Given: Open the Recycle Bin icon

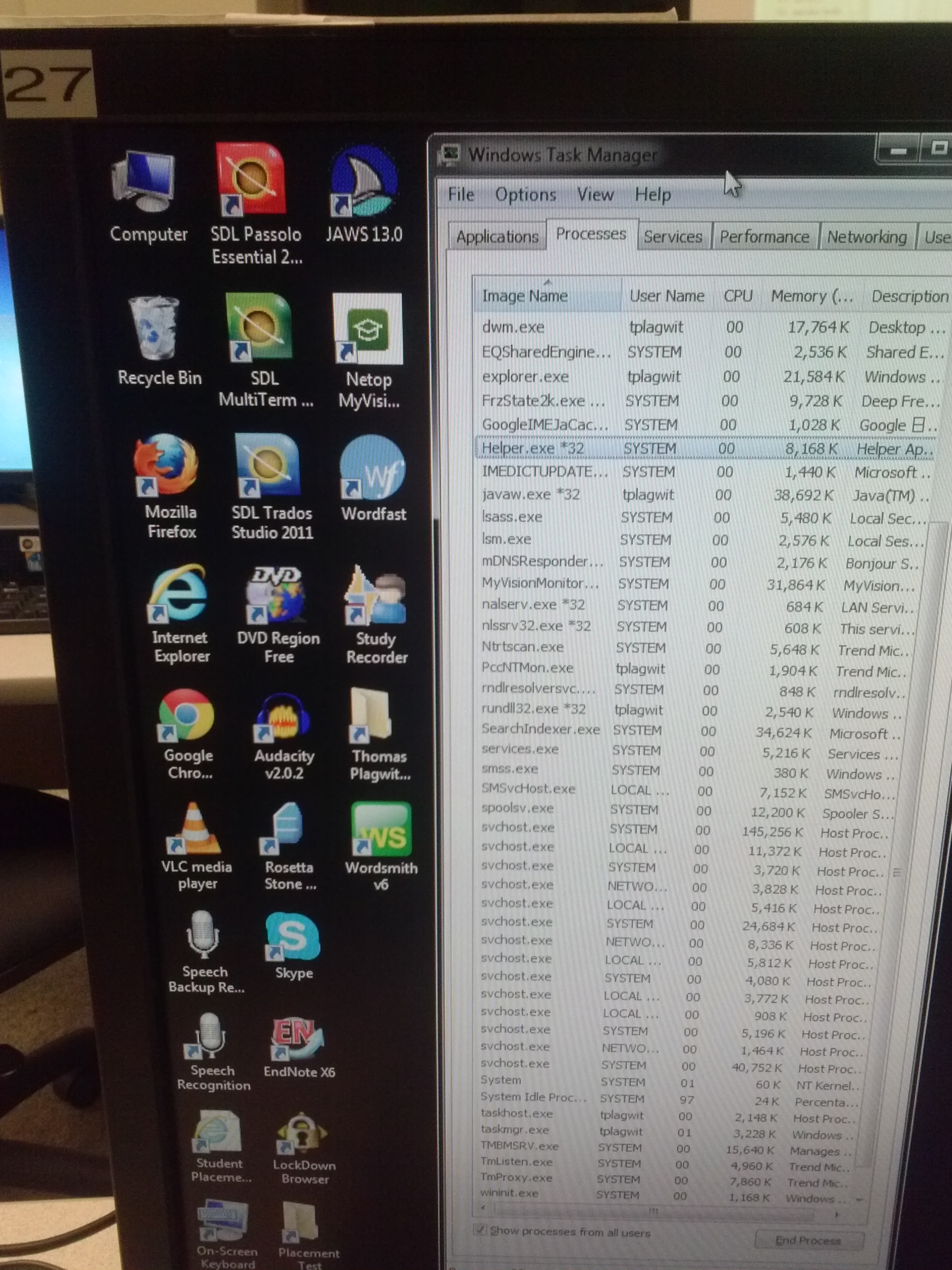Looking at the screenshot, I should [x=154, y=328].
